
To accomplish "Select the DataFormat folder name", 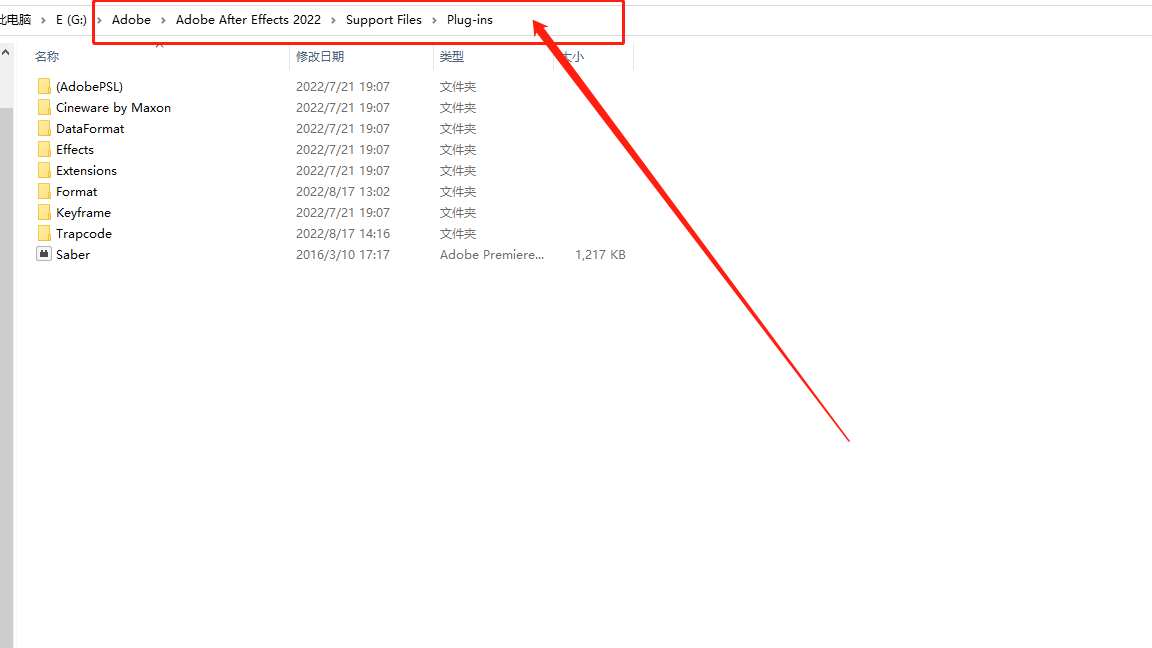I will (90, 129).
